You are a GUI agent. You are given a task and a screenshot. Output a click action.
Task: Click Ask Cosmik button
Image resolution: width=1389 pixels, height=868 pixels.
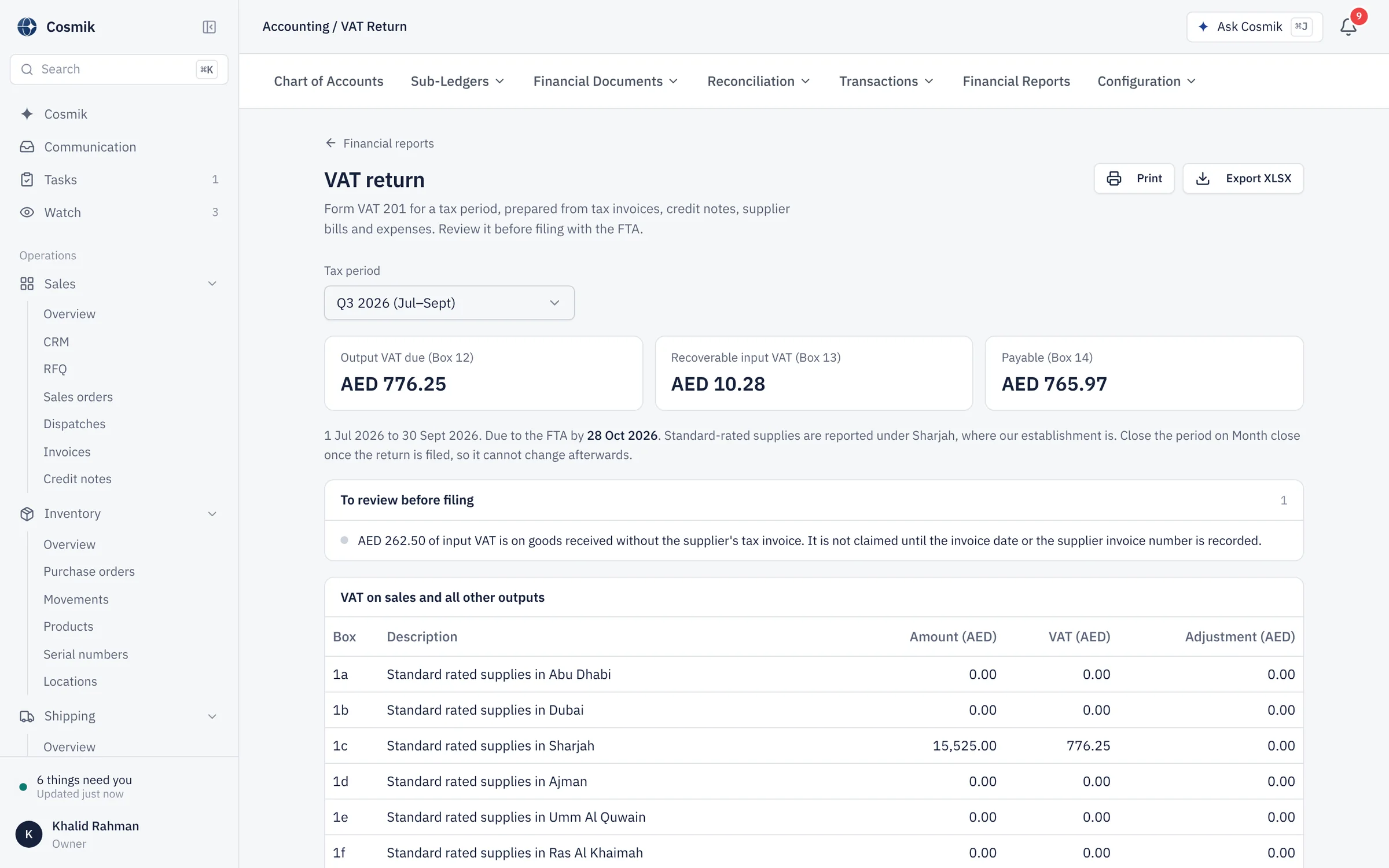1254,27
